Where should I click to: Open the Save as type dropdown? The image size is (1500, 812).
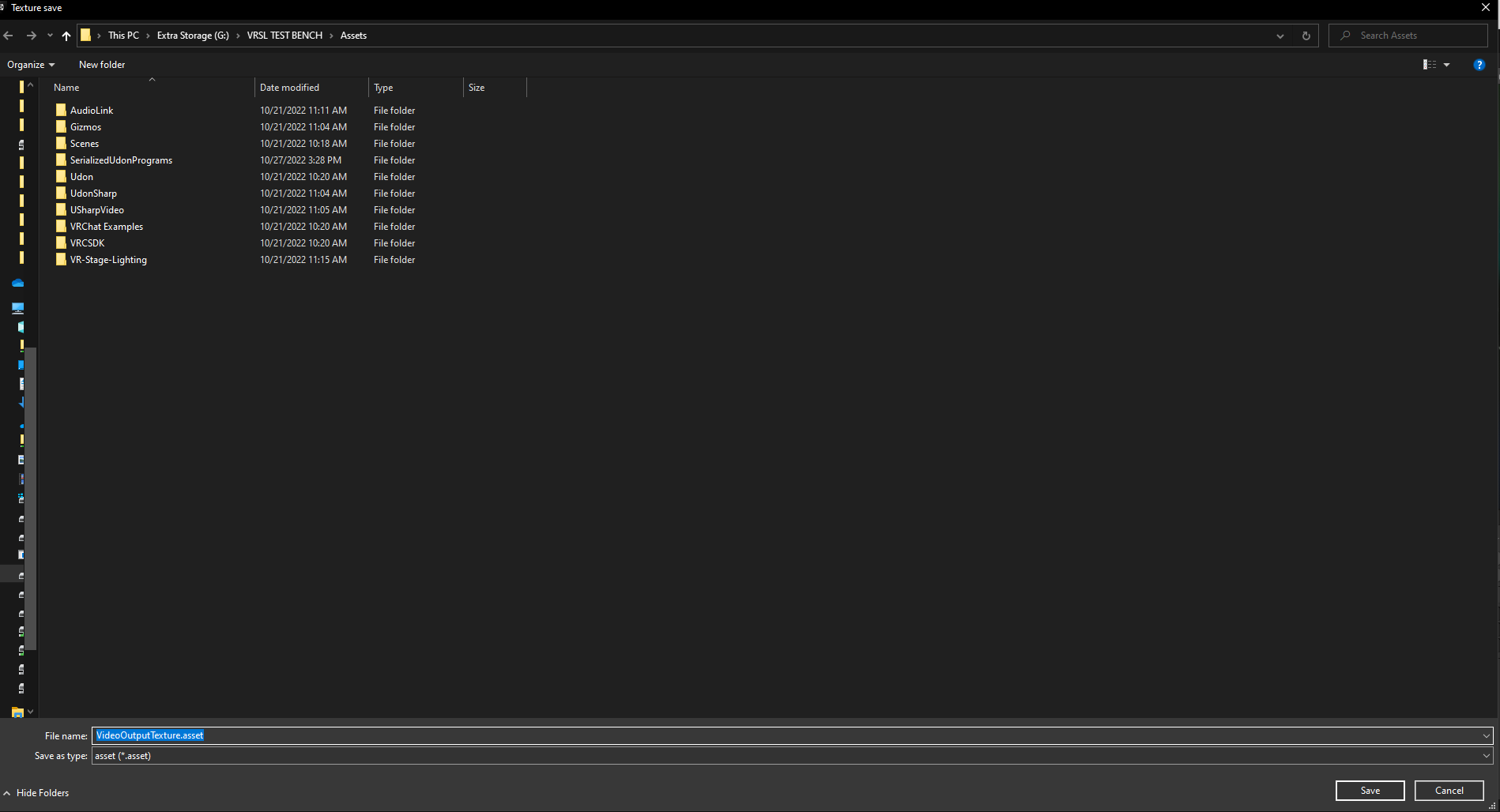pyautogui.click(x=792, y=756)
